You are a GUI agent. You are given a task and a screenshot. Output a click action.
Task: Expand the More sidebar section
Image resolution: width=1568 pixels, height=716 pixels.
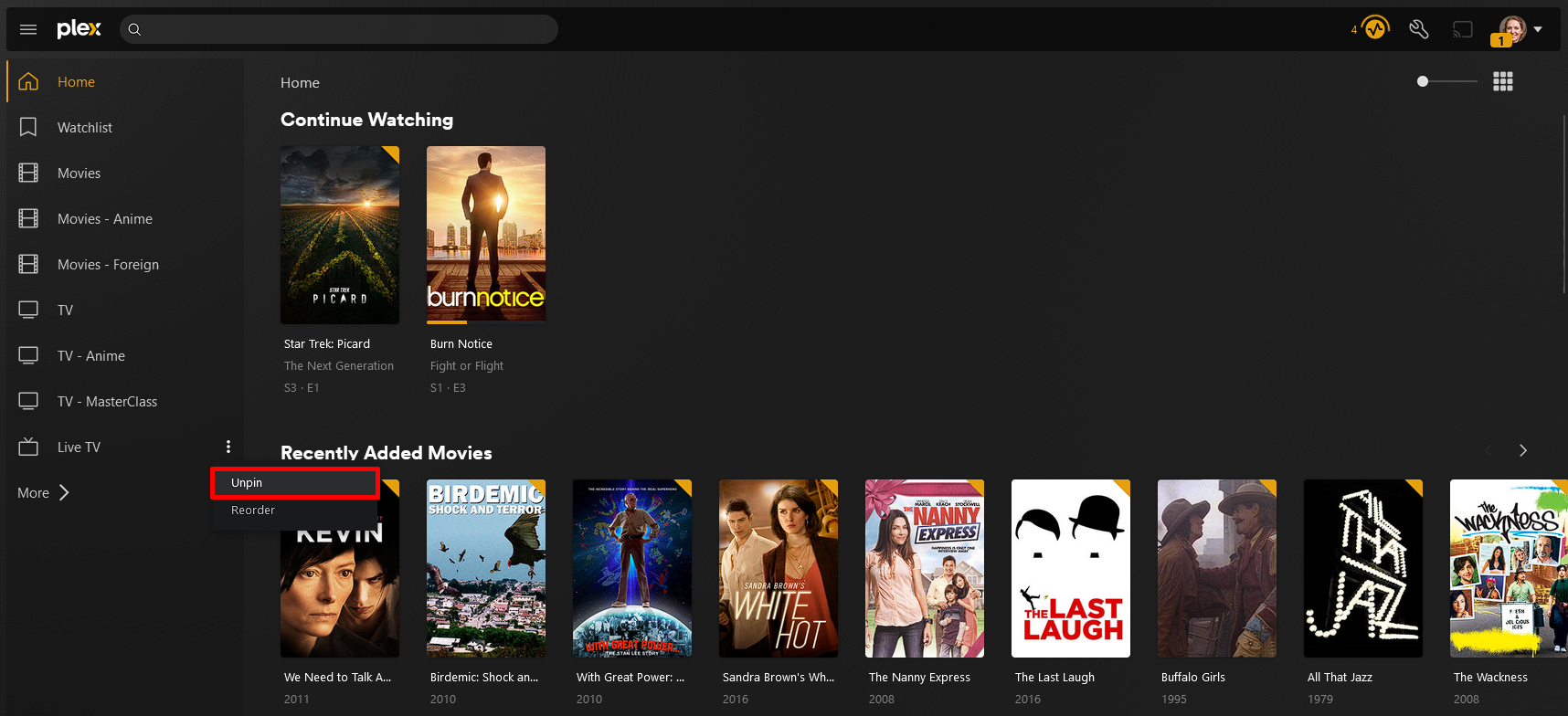click(x=43, y=493)
